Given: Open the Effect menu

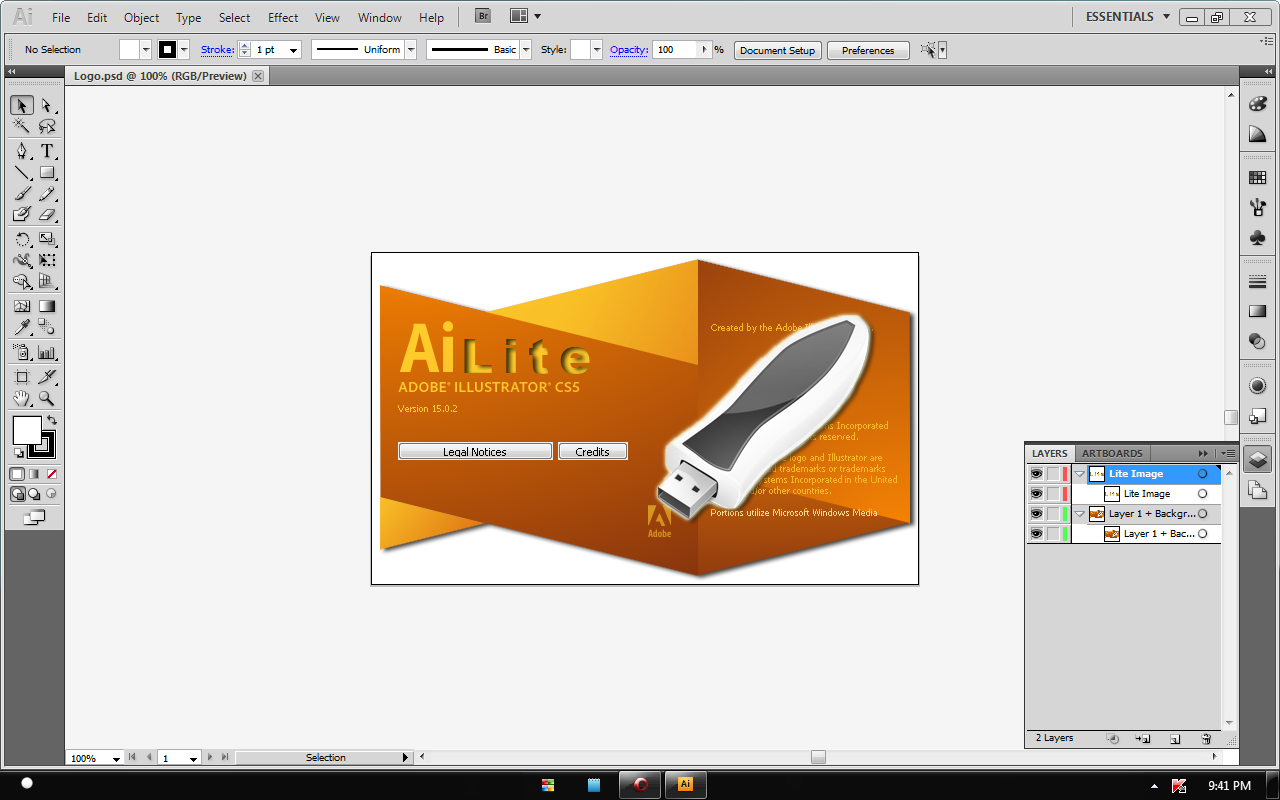Looking at the screenshot, I should (x=283, y=17).
